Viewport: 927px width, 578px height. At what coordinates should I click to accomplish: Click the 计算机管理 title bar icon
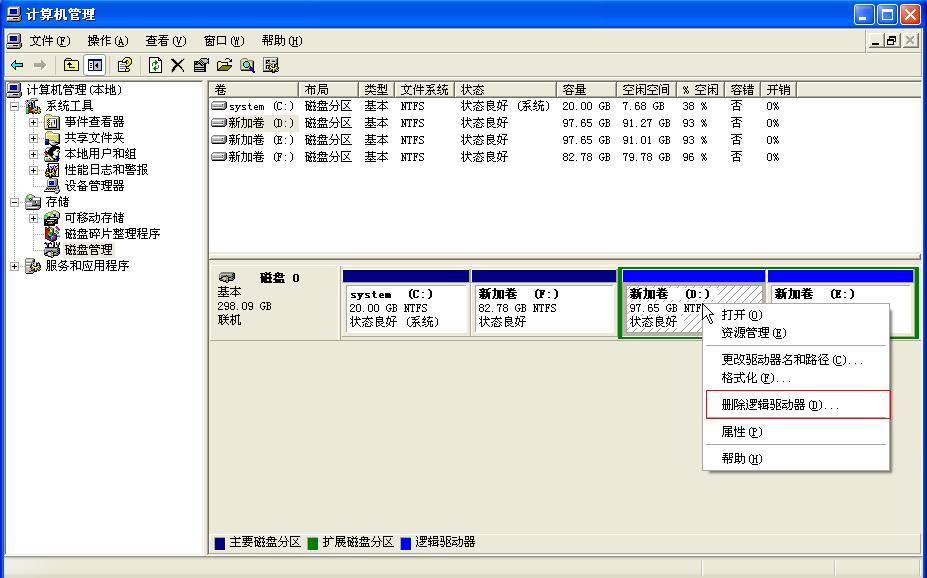click(14, 14)
